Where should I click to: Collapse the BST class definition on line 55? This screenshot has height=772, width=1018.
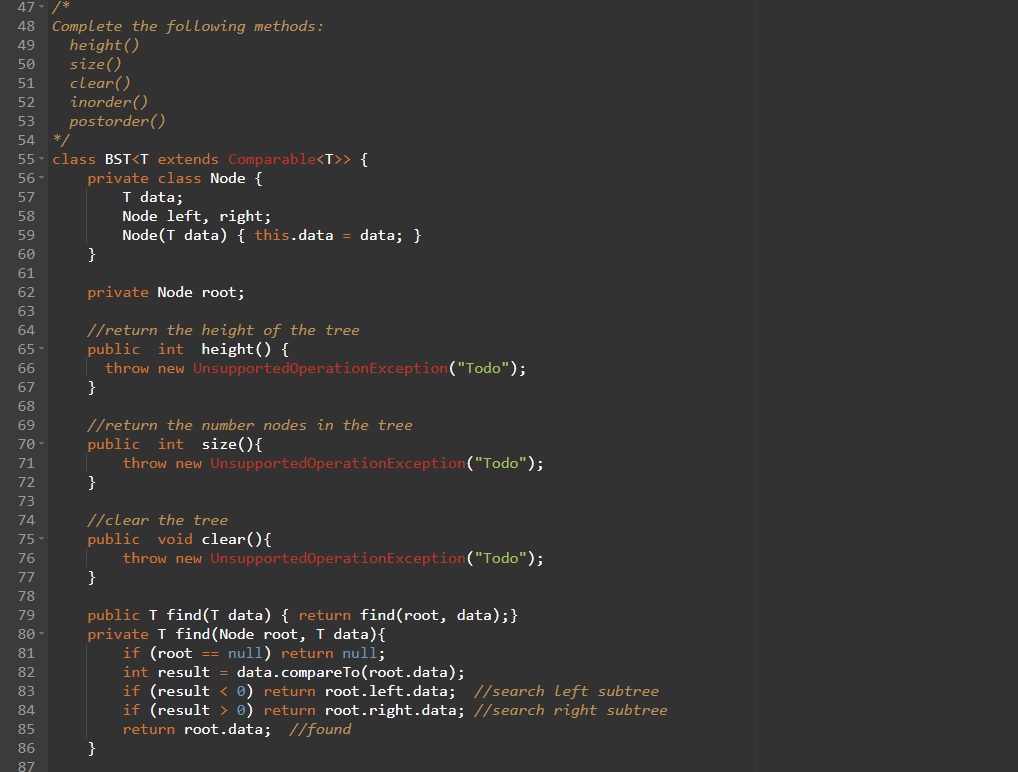point(42,158)
